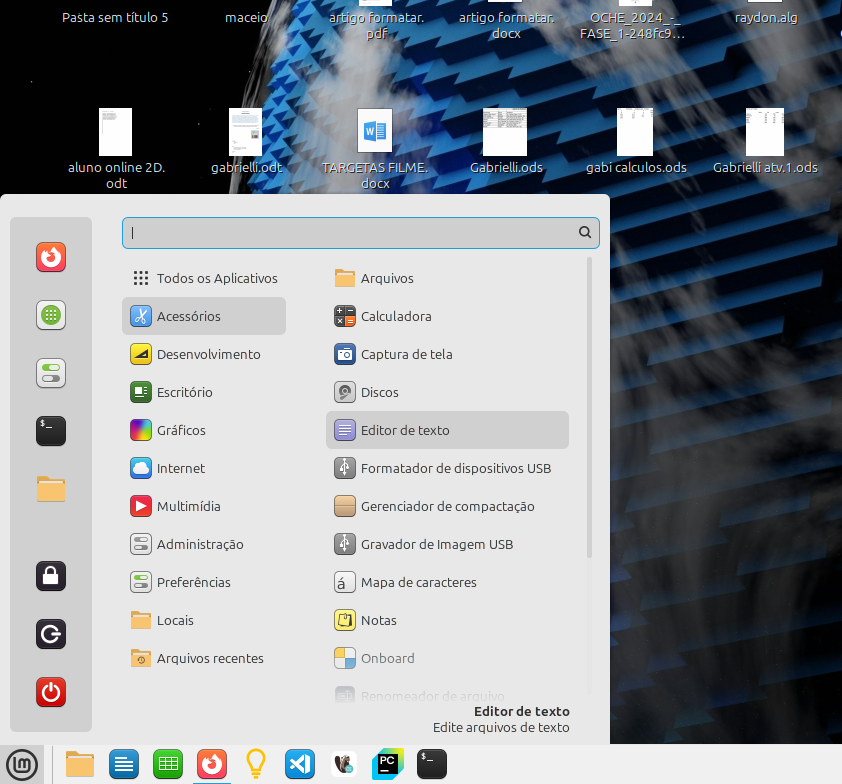Launch Captura de tela tool

coord(406,354)
